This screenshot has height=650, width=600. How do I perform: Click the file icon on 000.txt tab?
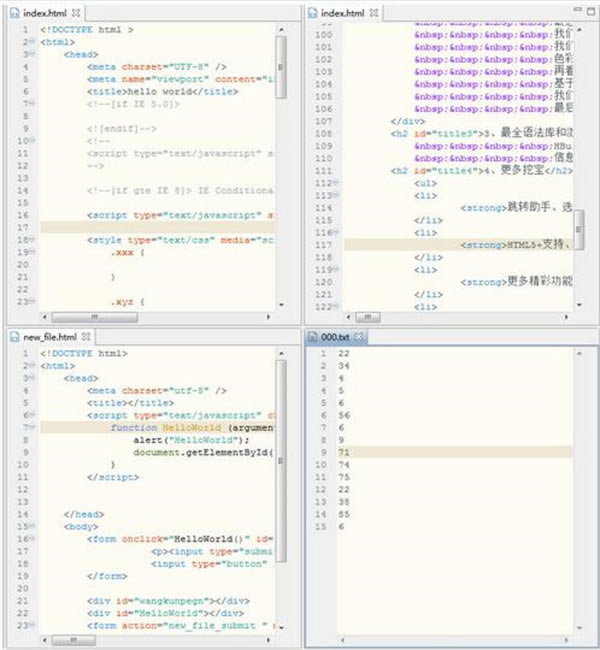315,336
